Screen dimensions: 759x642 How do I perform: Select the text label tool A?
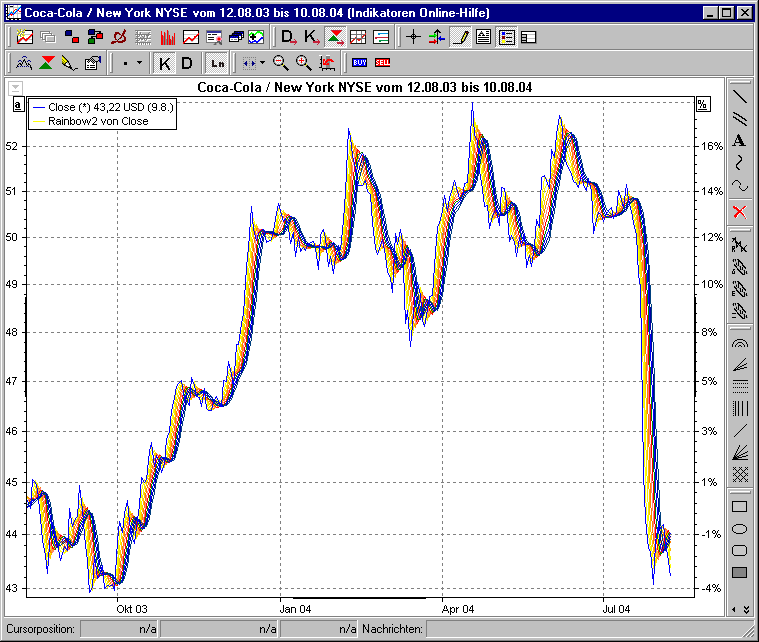[x=740, y=141]
